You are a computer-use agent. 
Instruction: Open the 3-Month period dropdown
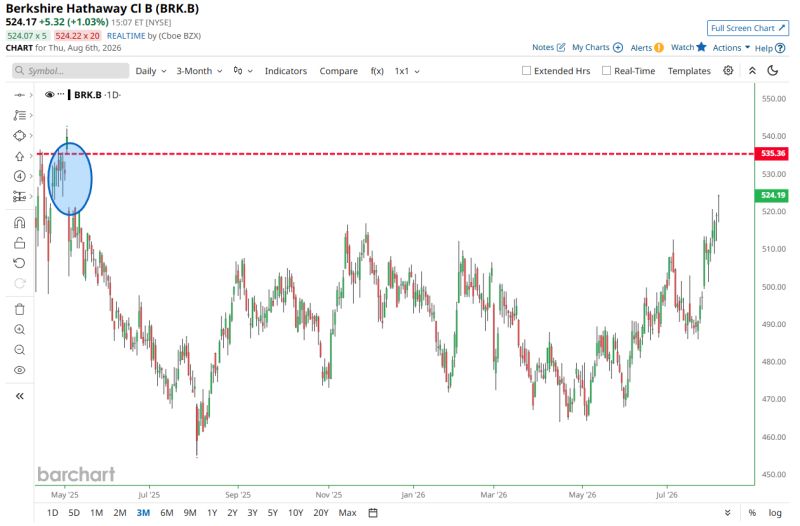pos(199,71)
